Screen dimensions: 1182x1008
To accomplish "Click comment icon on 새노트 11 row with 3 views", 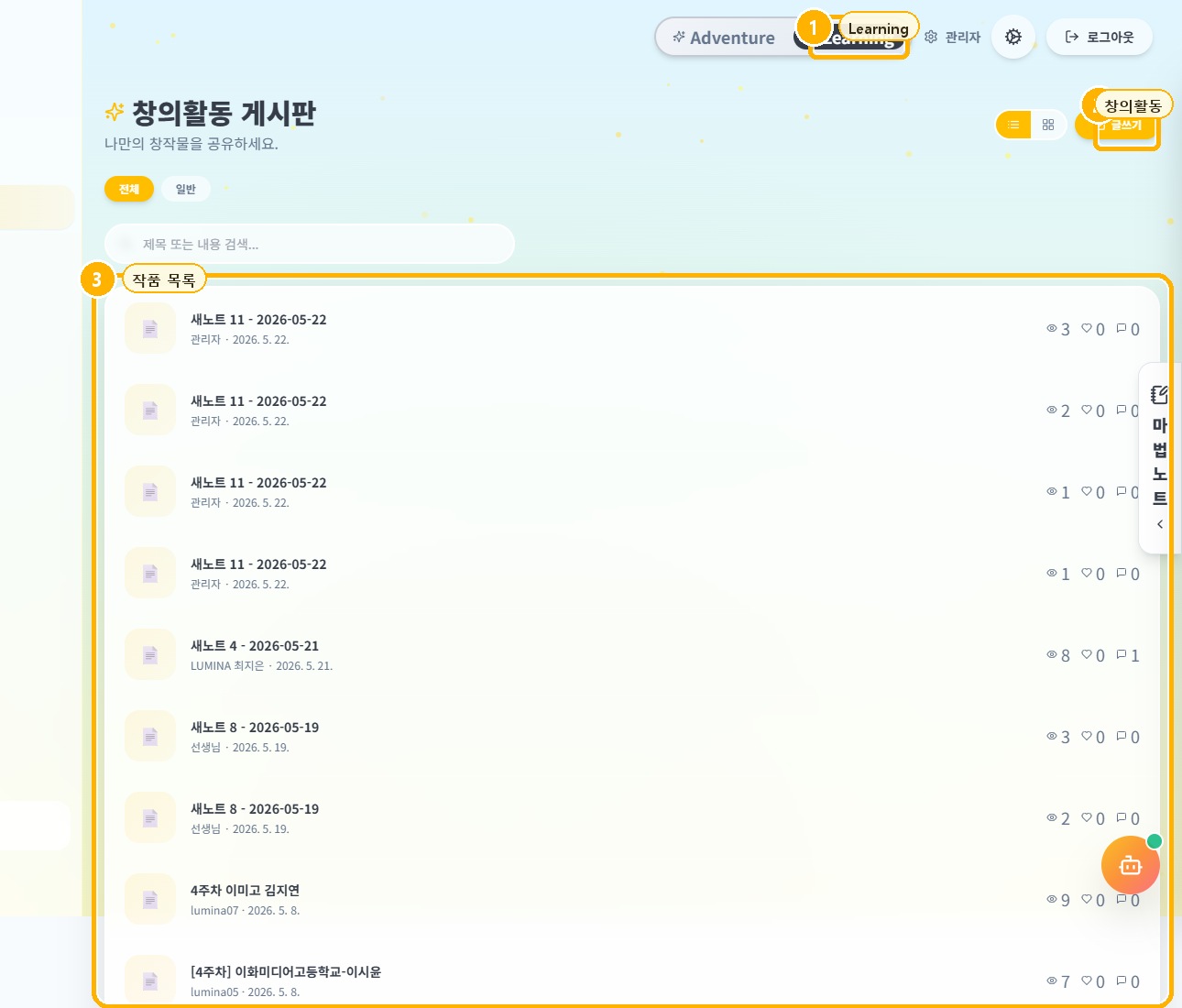I will click(x=1122, y=329).
